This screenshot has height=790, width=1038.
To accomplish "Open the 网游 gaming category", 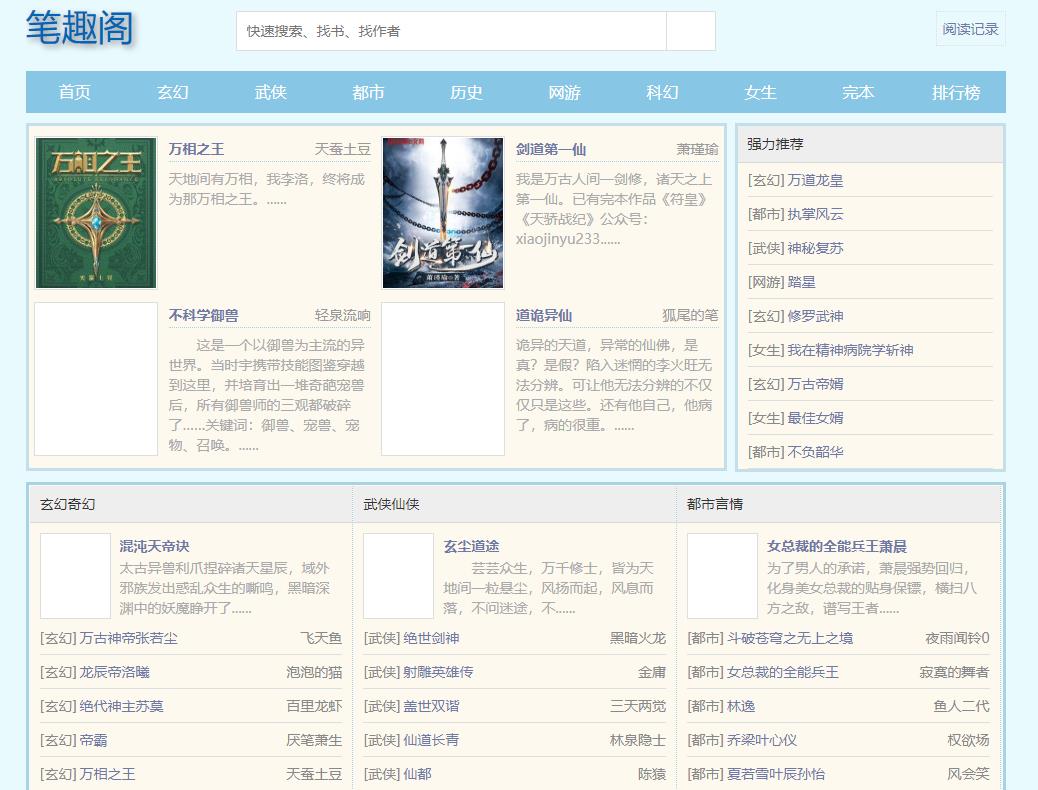I will [564, 92].
